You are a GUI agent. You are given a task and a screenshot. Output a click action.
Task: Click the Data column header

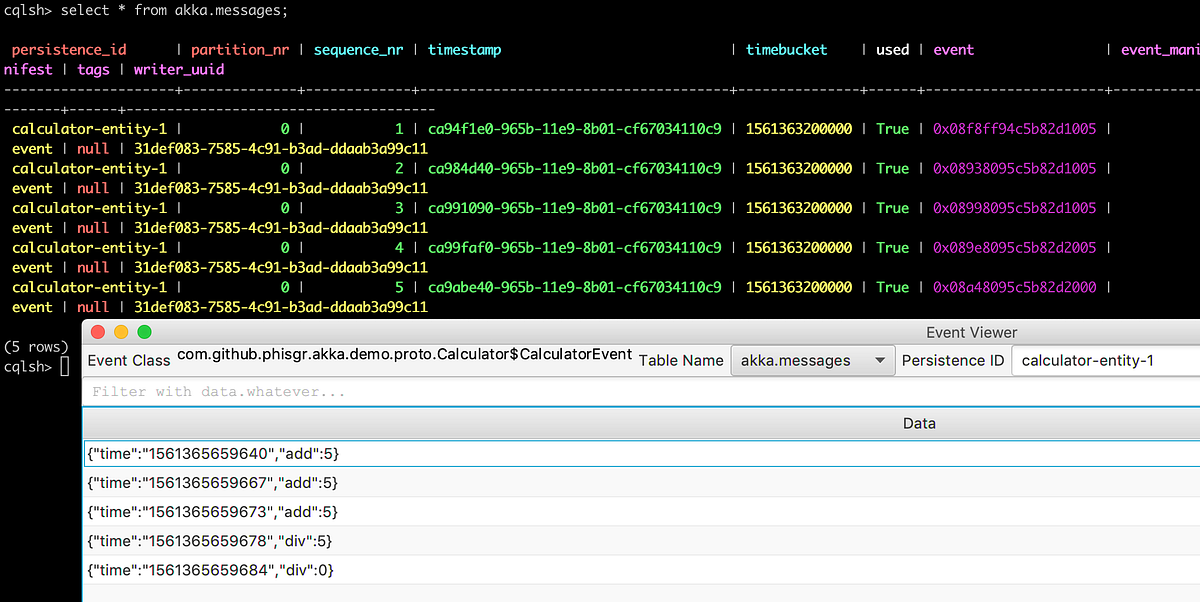(918, 422)
